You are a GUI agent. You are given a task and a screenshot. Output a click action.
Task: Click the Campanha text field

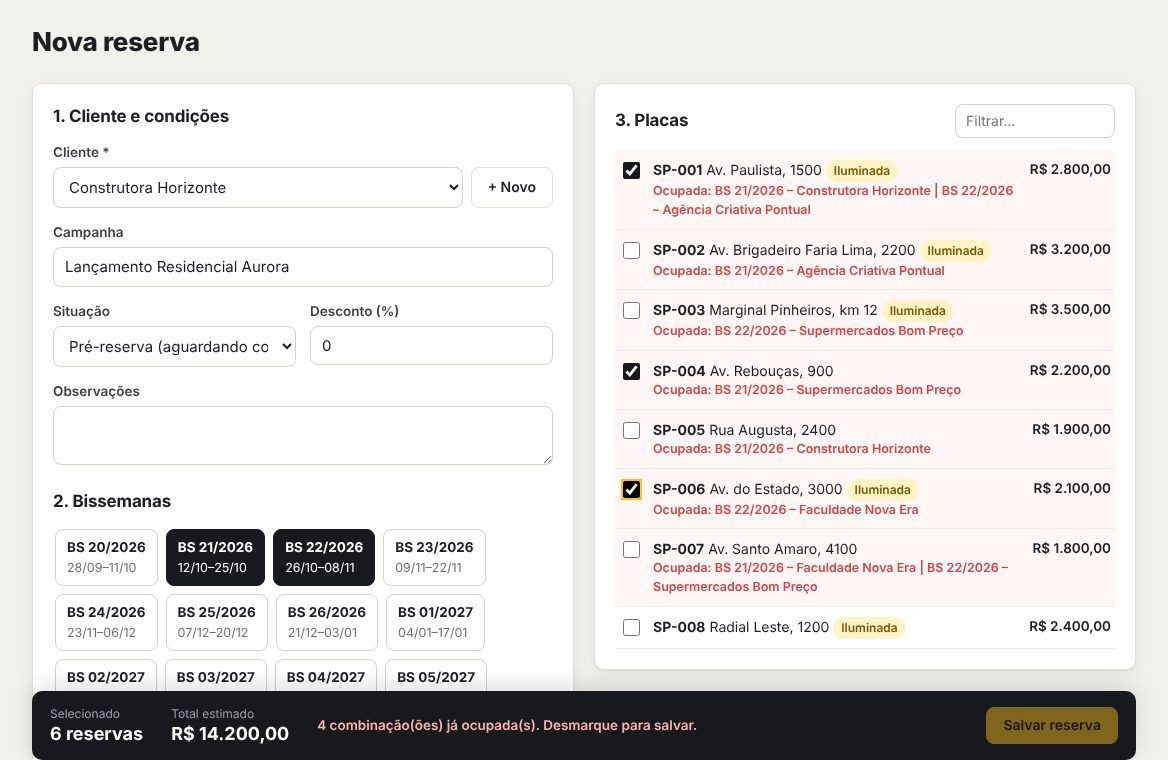point(302,267)
